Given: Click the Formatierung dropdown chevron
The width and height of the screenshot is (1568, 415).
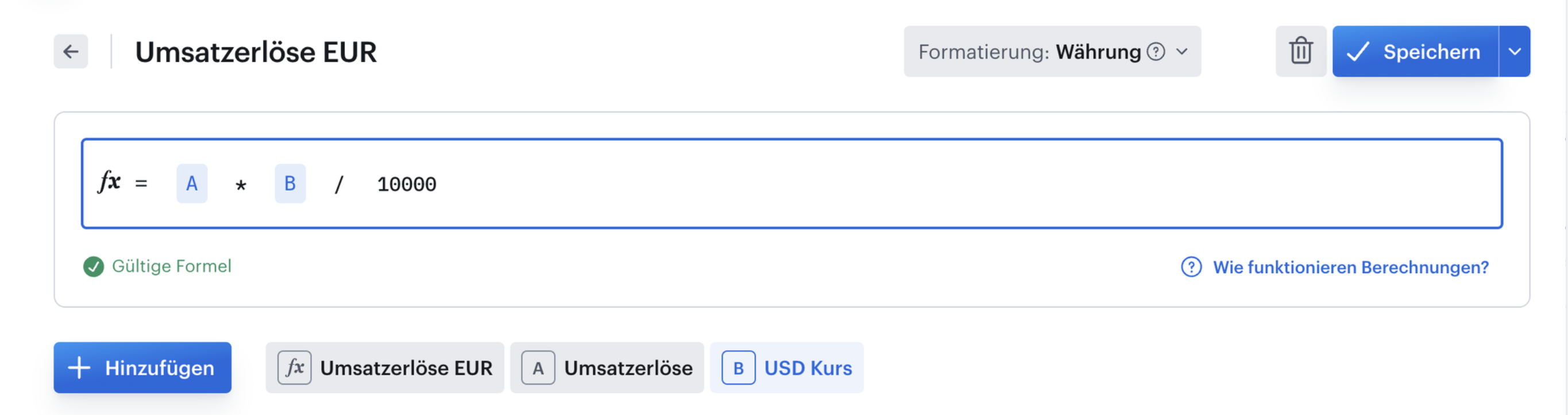Looking at the screenshot, I should pyautogui.click(x=1182, y=52).
